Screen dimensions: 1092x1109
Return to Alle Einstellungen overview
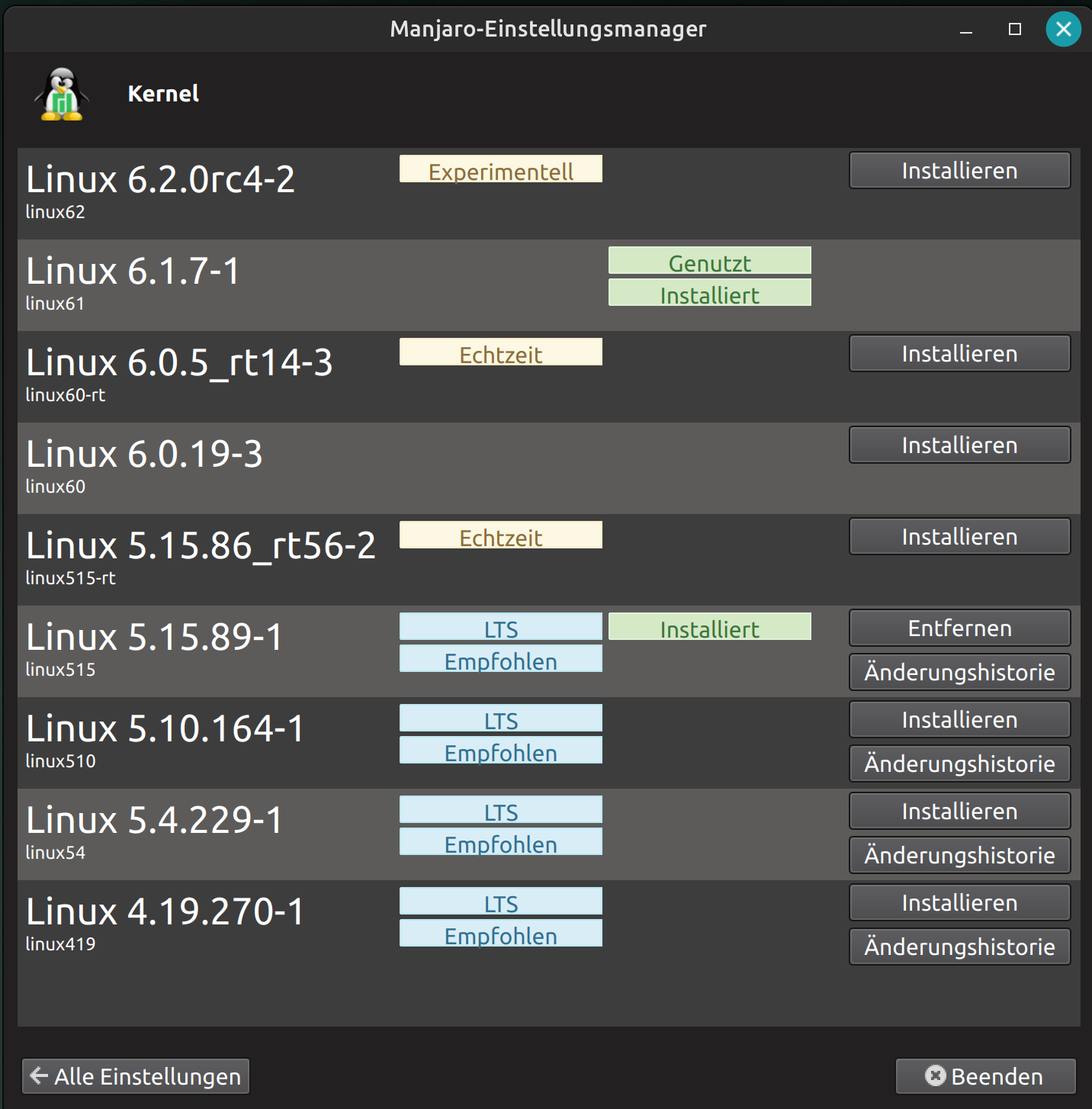136,1075
